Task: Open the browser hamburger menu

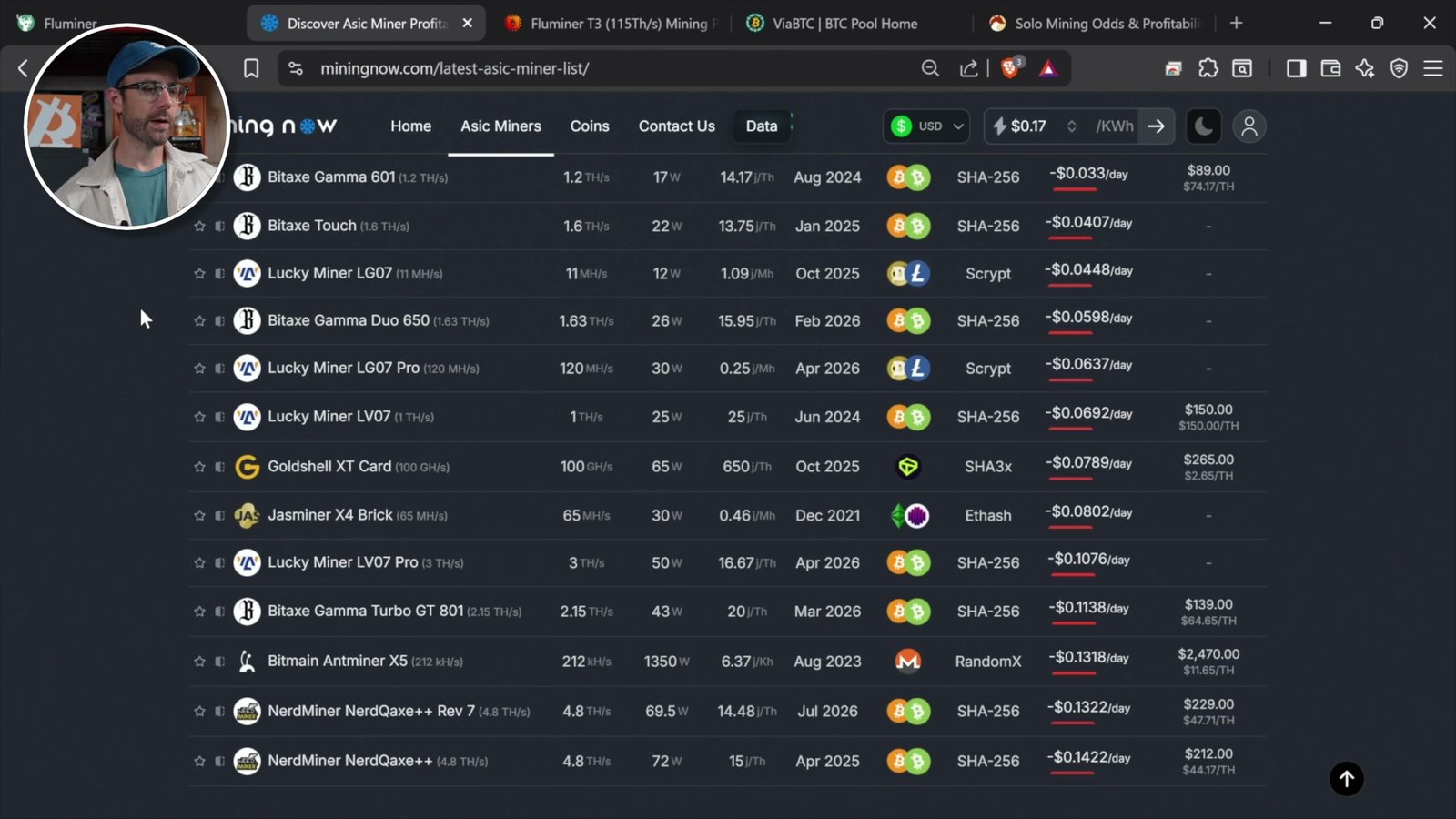Action: click(1433, 68)
